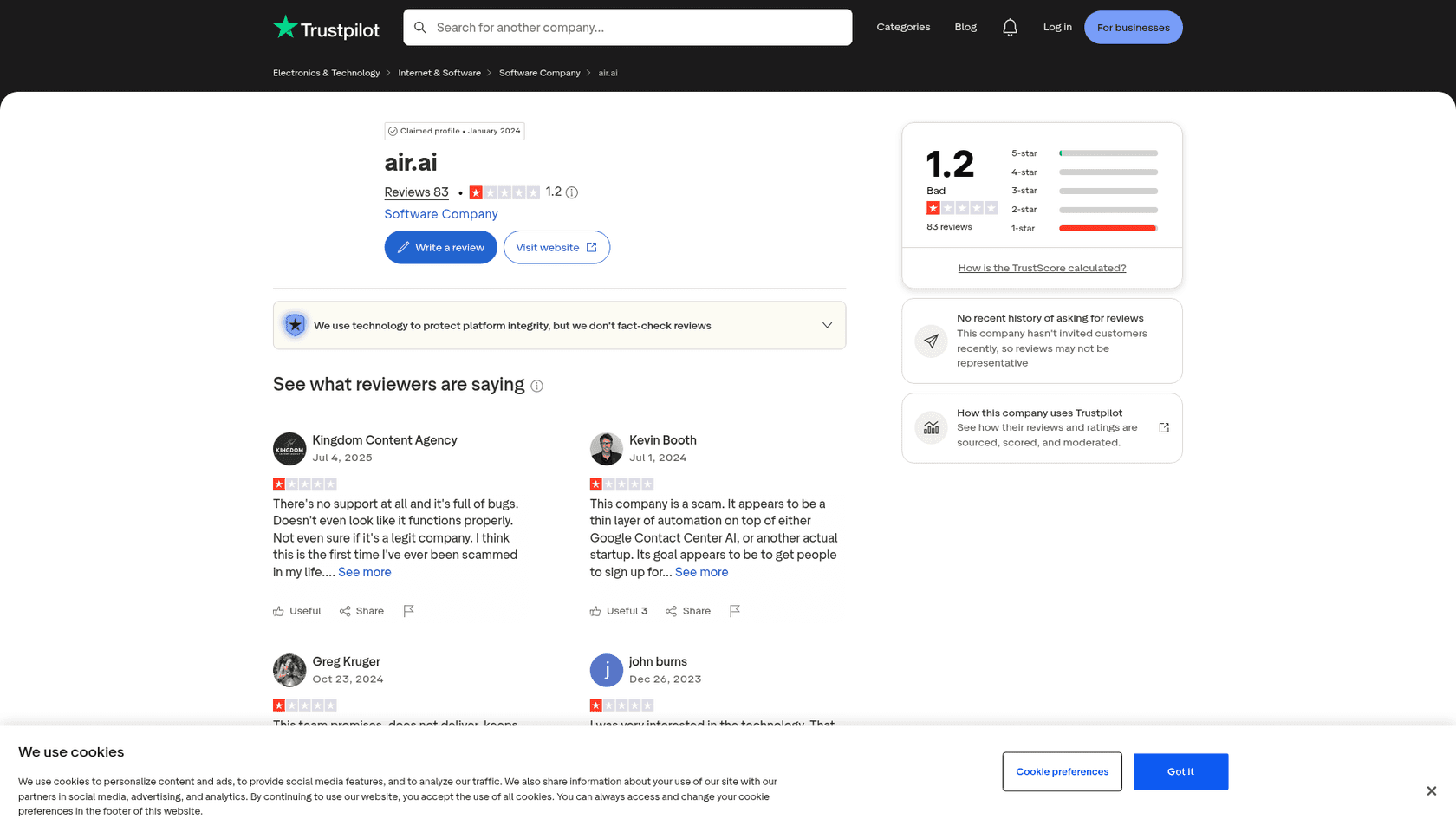Click Kingdom Content Agency avatar
This screenshot has width=1456, height=819.
(289, 449)
